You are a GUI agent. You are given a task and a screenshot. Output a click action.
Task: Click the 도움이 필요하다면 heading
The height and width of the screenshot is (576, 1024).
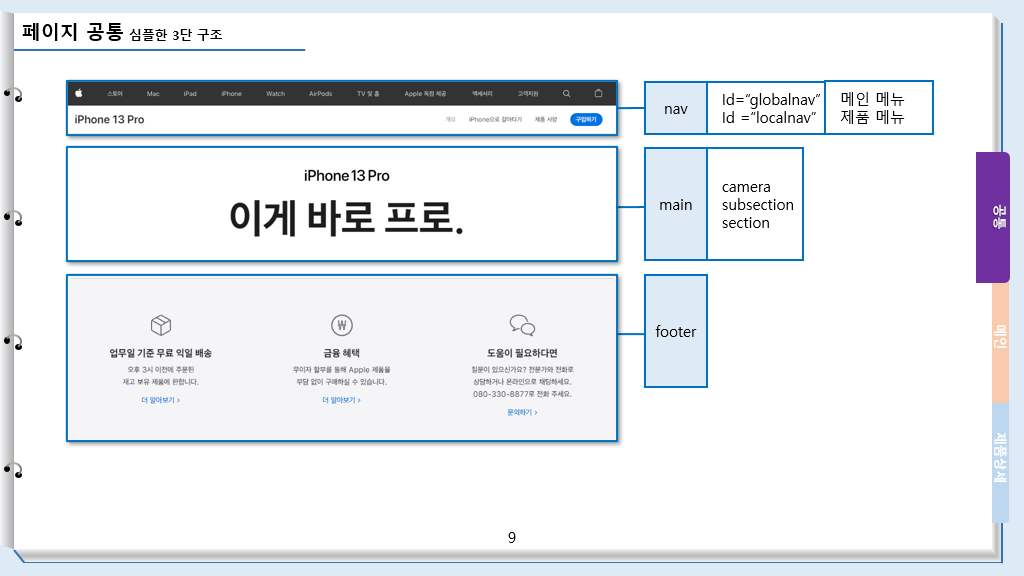tap(522, 353)
